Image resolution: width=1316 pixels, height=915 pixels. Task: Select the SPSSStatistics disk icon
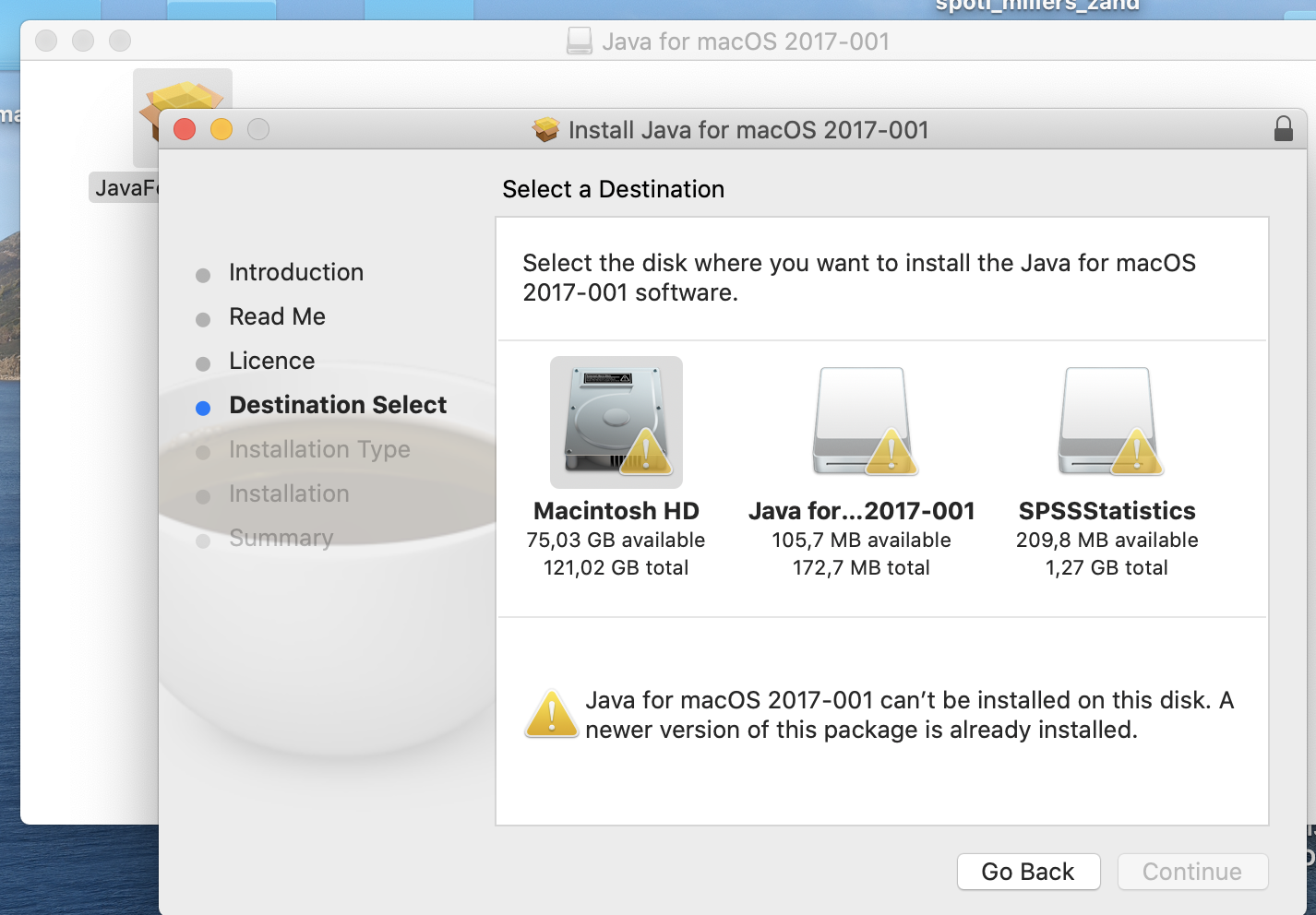[1107, 422]
